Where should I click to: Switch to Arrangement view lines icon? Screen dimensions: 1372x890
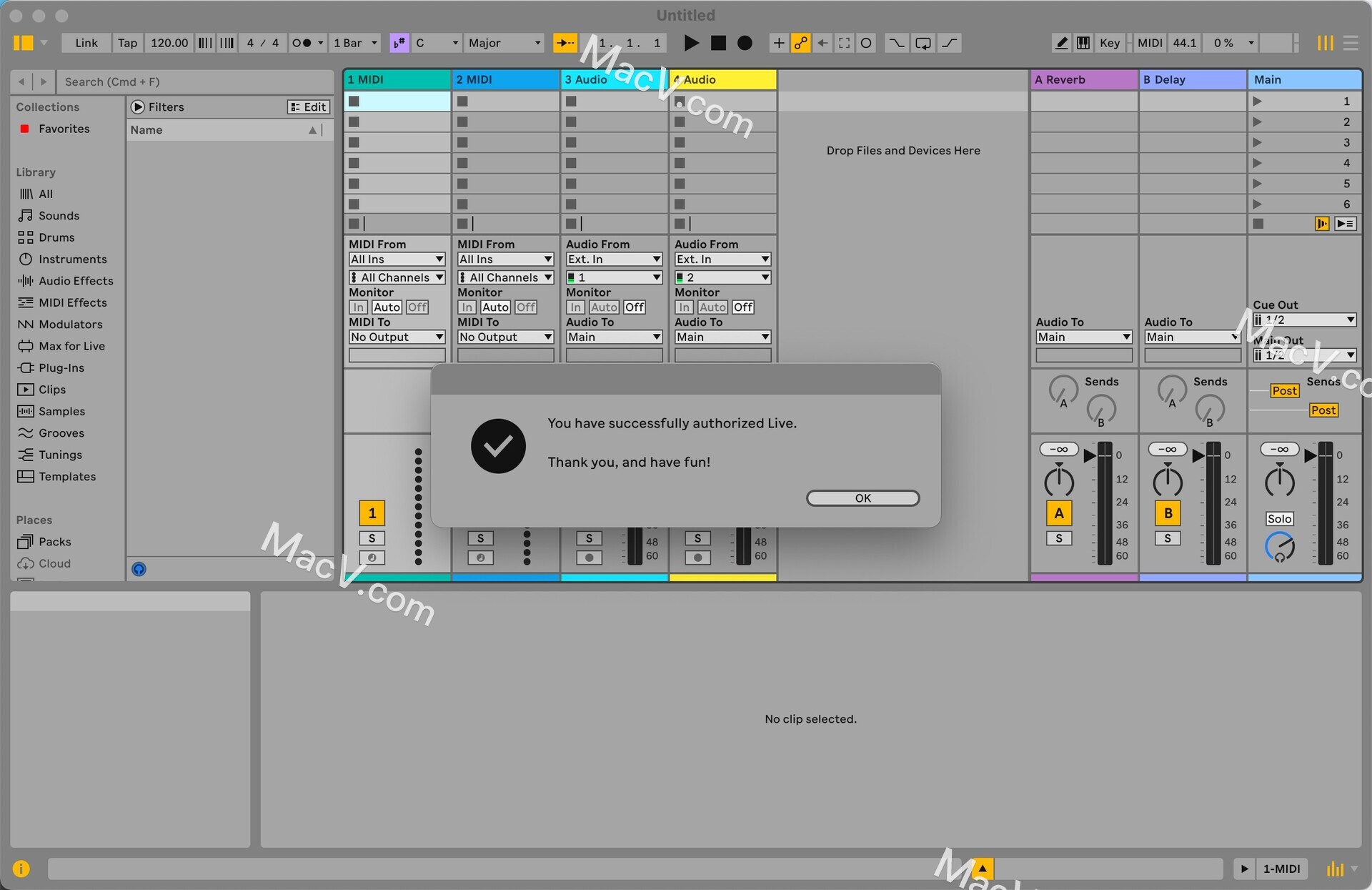pos(1351,43)
